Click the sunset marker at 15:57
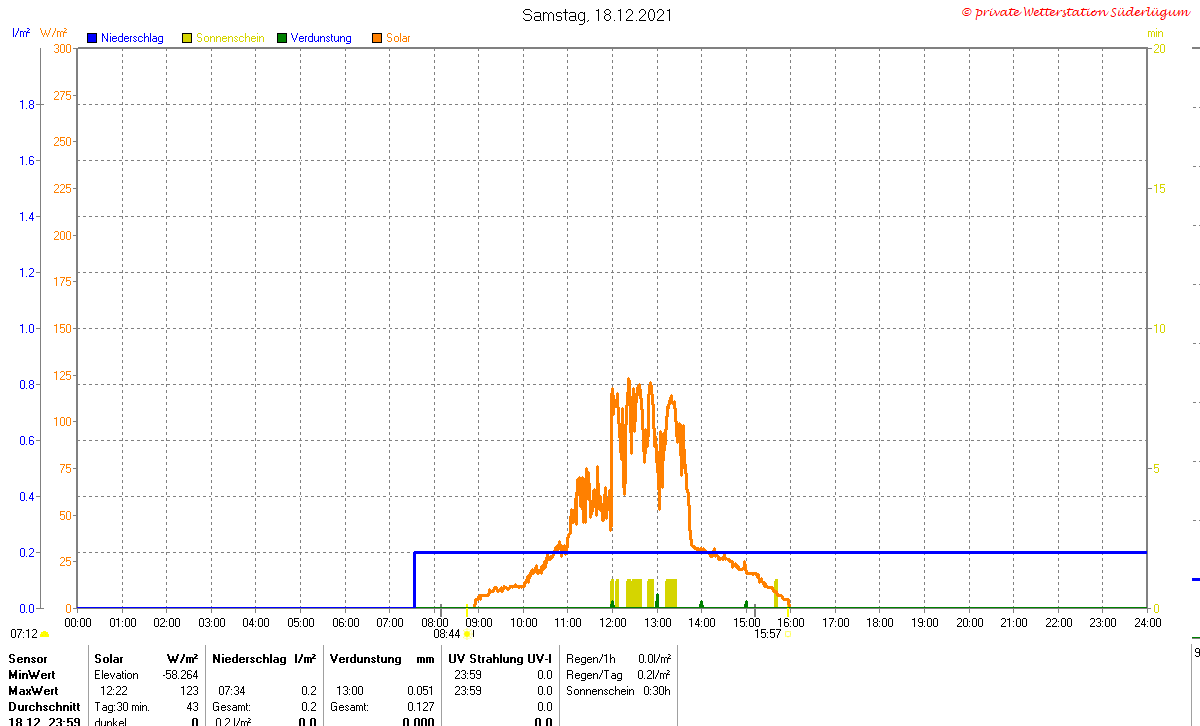Viewport: 1200px width, 726px height. point(788,634)
